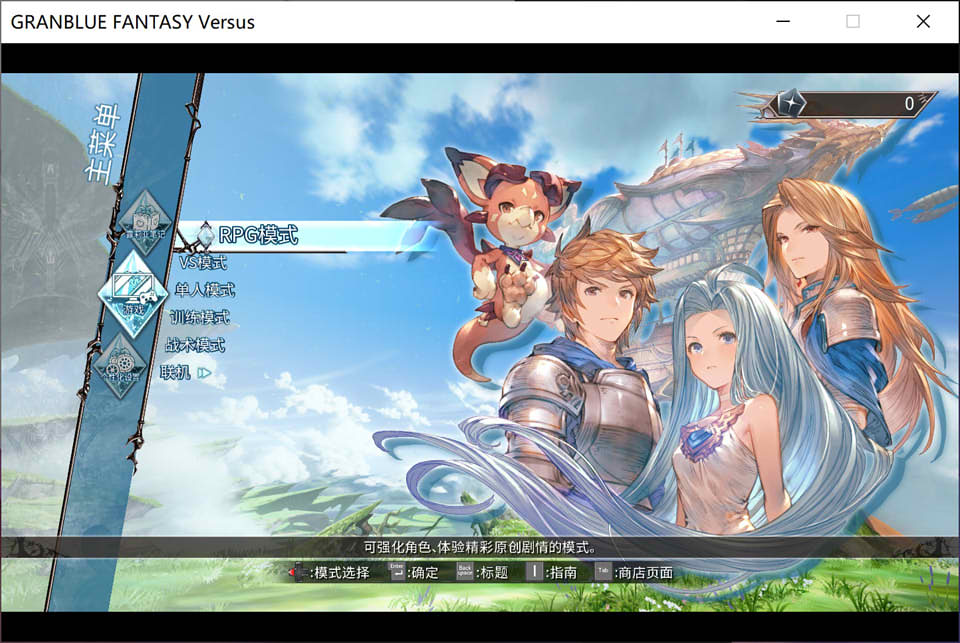Expand the 联机 submenu arrow
This screenshot has width=960, height=643.
point(204,373)
